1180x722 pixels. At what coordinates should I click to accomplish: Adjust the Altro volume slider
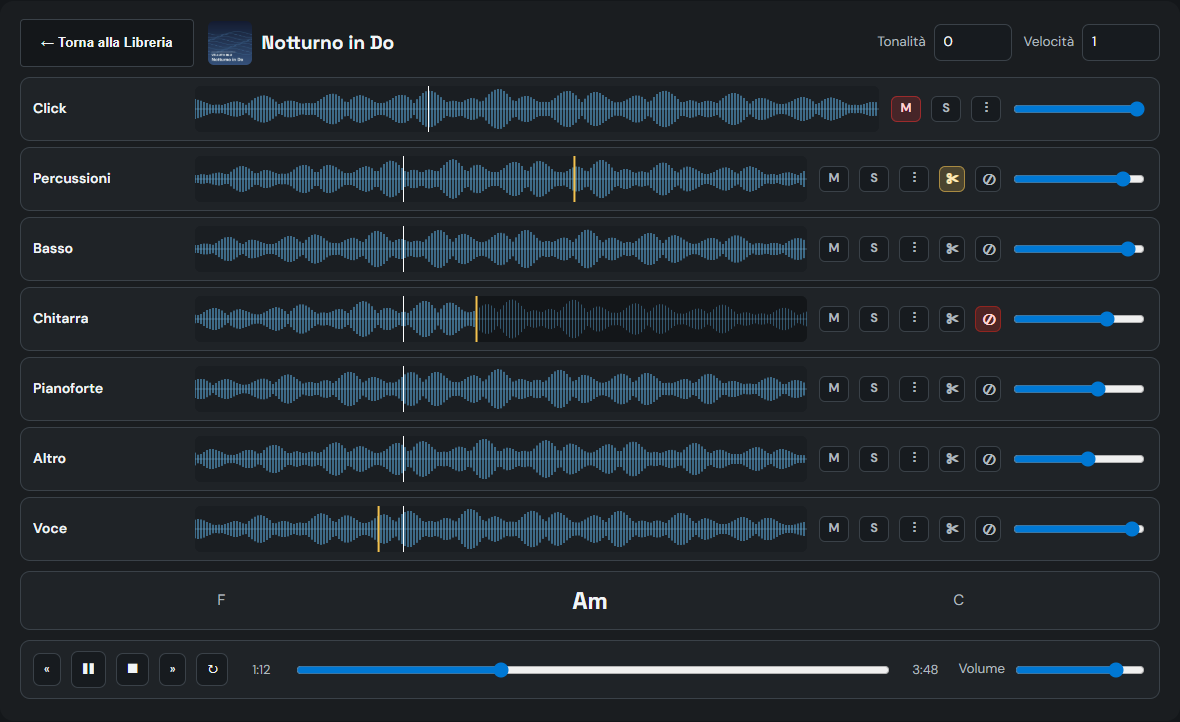point(1079,459)
